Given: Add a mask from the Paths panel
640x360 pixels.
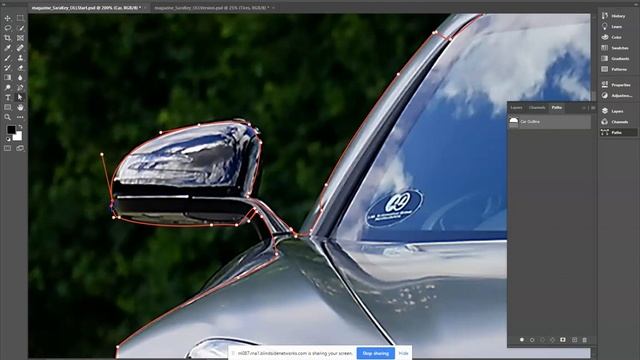Looking at the screenshot, I should 563,340.
